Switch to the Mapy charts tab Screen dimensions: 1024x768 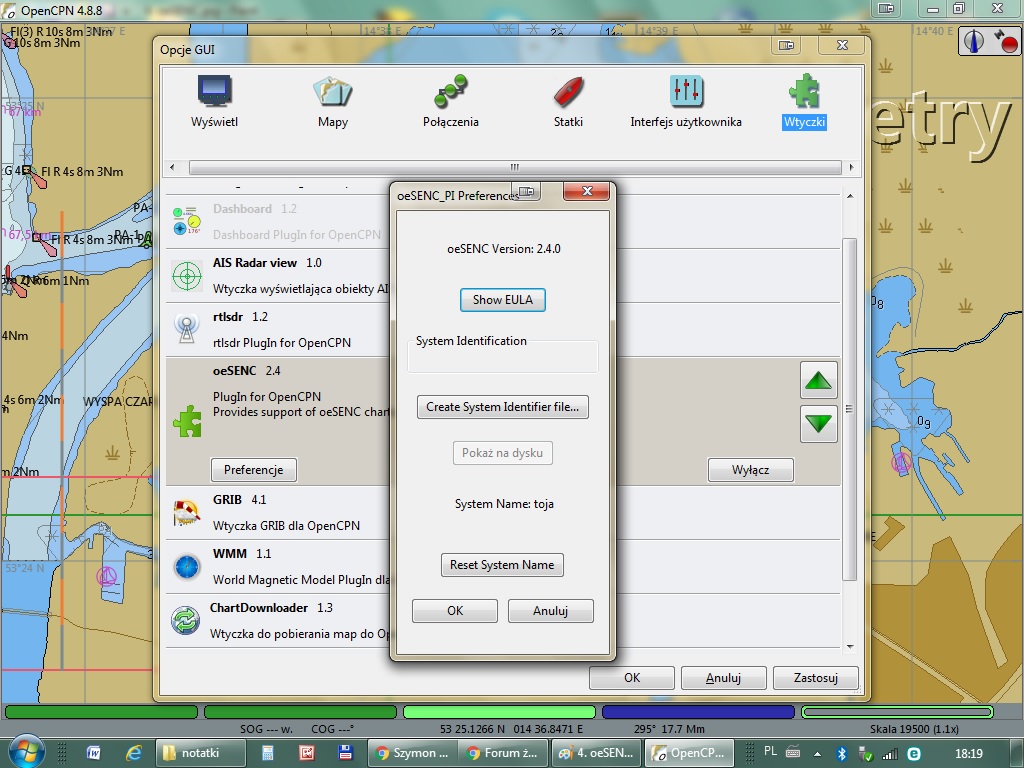click(x=332, y=101)
